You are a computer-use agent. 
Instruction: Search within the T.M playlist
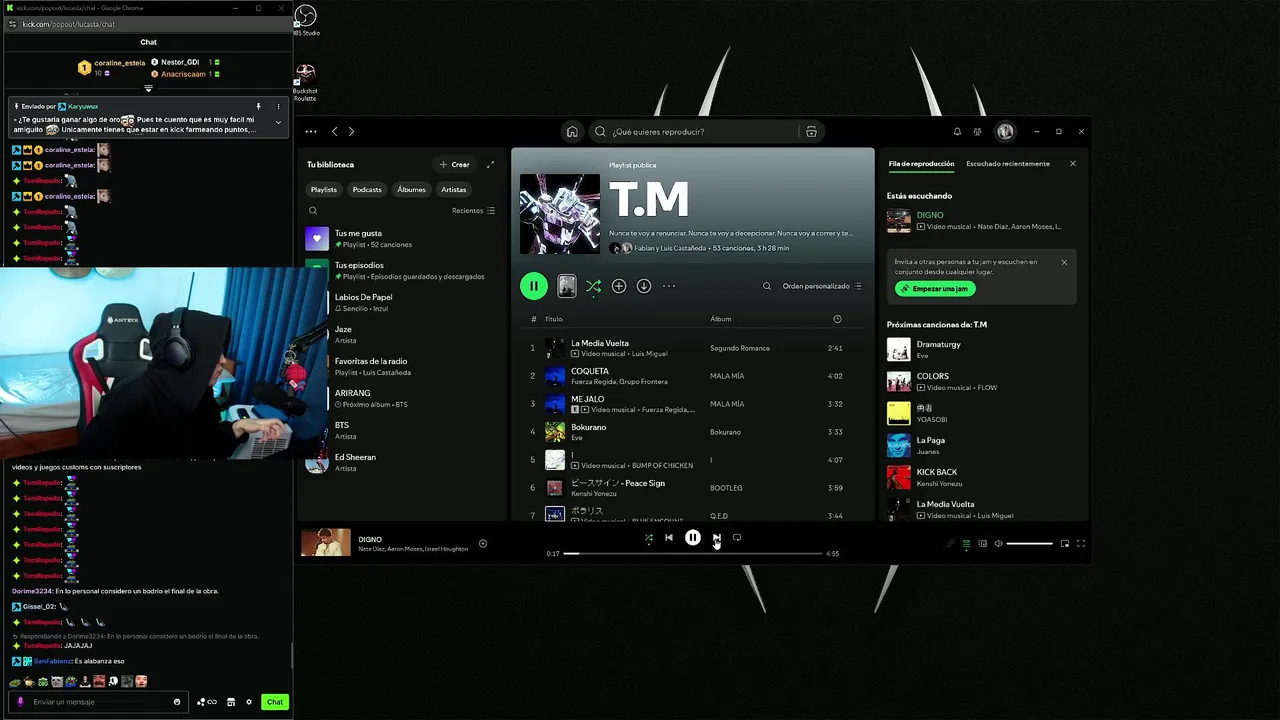coord(767,286)
